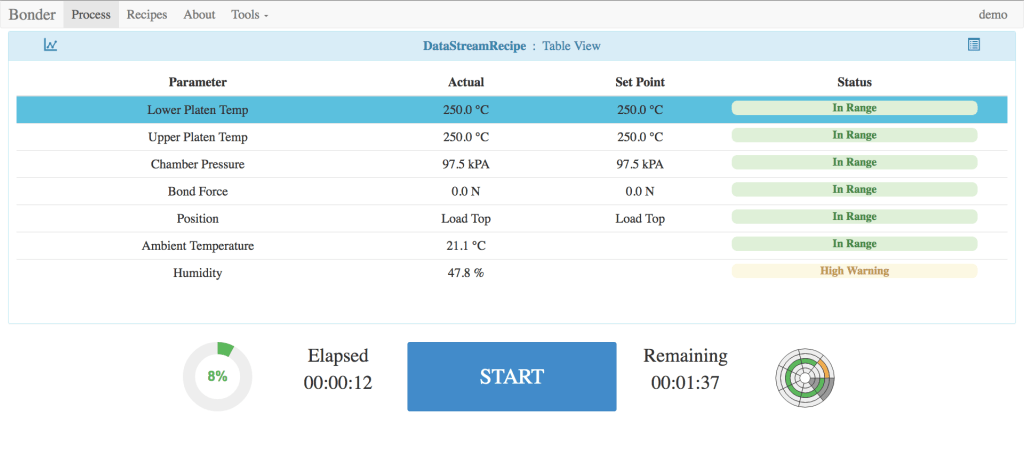The height and width of the screenshot is (455, 1024).
Task: Click the Parameter column header
Action: (x=198, y=82)
